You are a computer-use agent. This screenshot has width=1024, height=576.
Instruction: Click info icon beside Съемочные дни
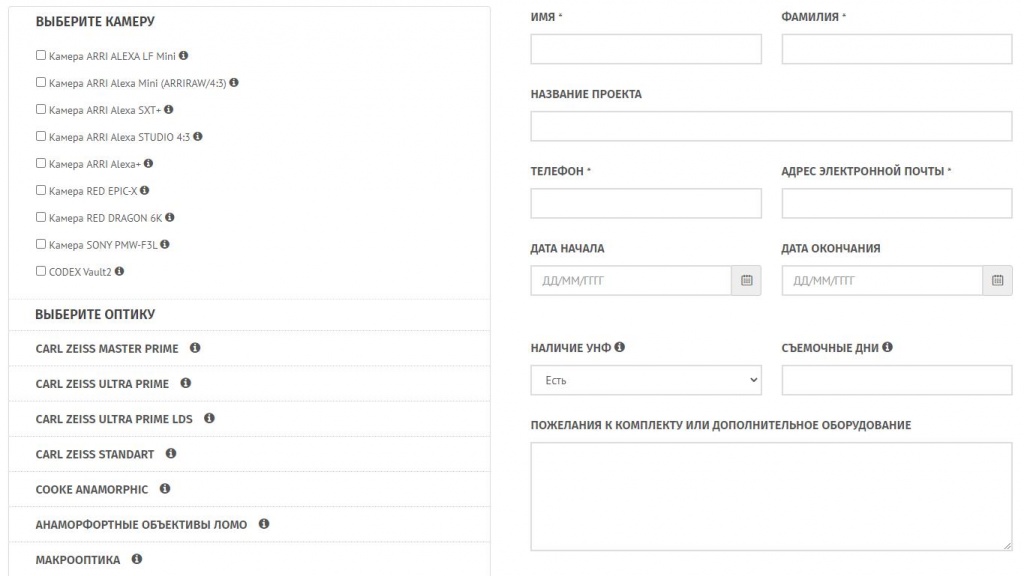[887, 347]
